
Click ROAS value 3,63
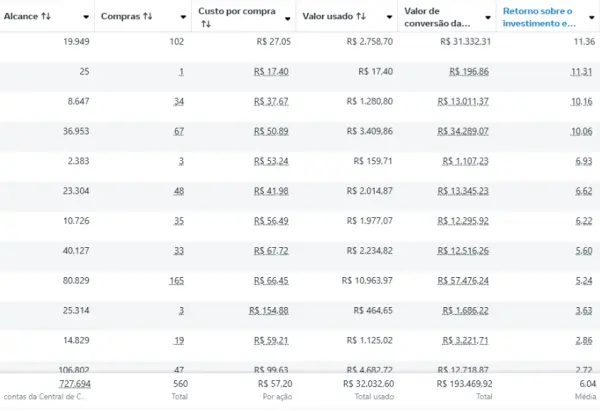coord(584,310)
